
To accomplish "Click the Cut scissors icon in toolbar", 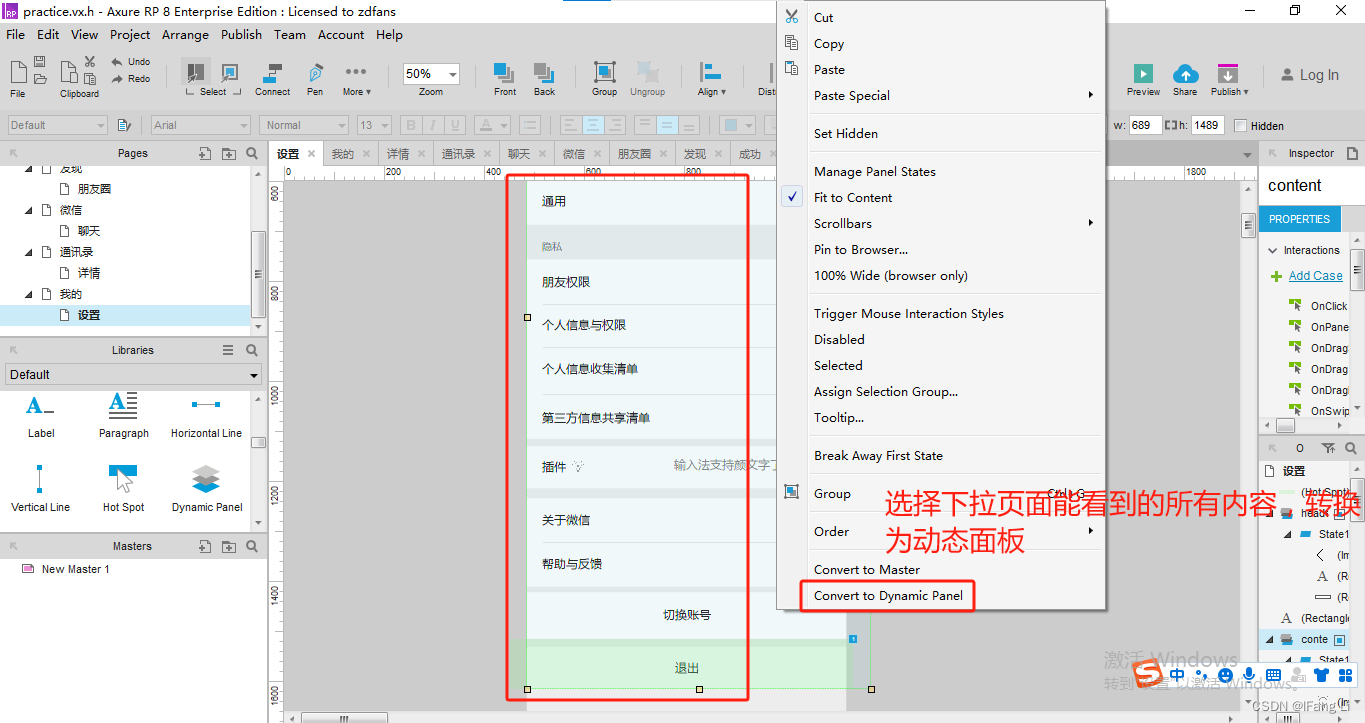I will [x=90, y=61].
